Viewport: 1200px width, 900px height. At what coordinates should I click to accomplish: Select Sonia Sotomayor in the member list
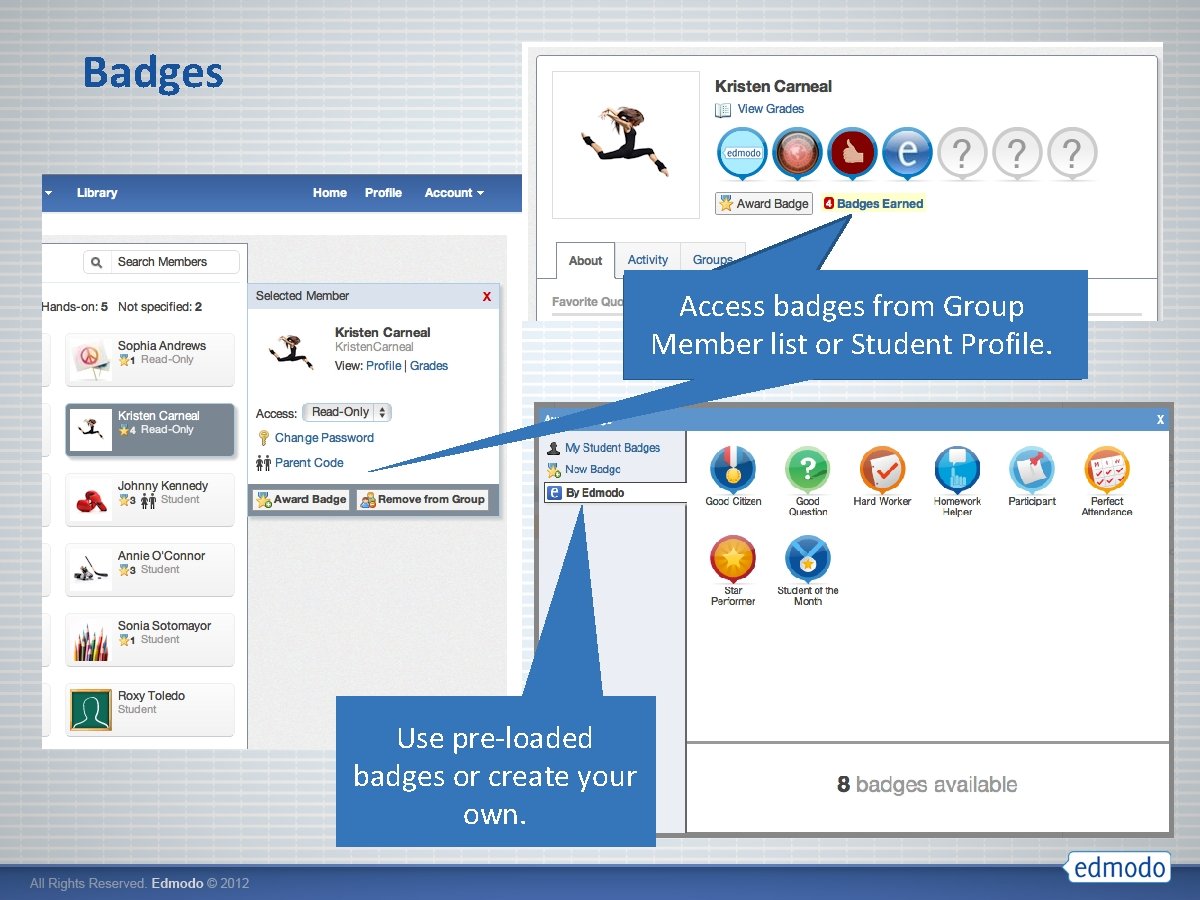coord(150,640)
